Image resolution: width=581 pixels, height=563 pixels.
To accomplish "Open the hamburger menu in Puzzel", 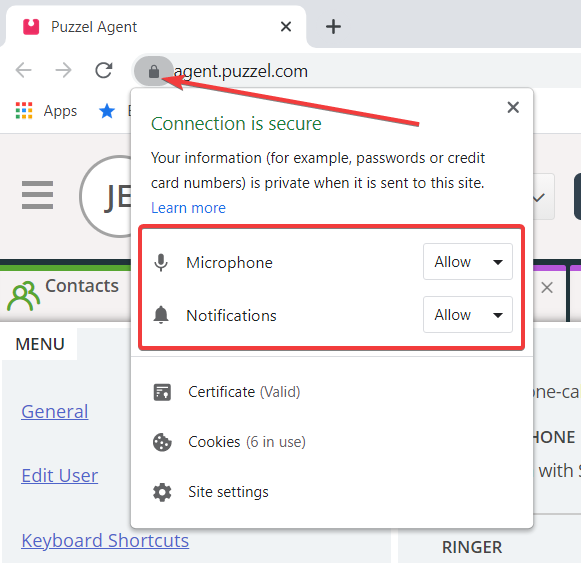I will (37, 195).
